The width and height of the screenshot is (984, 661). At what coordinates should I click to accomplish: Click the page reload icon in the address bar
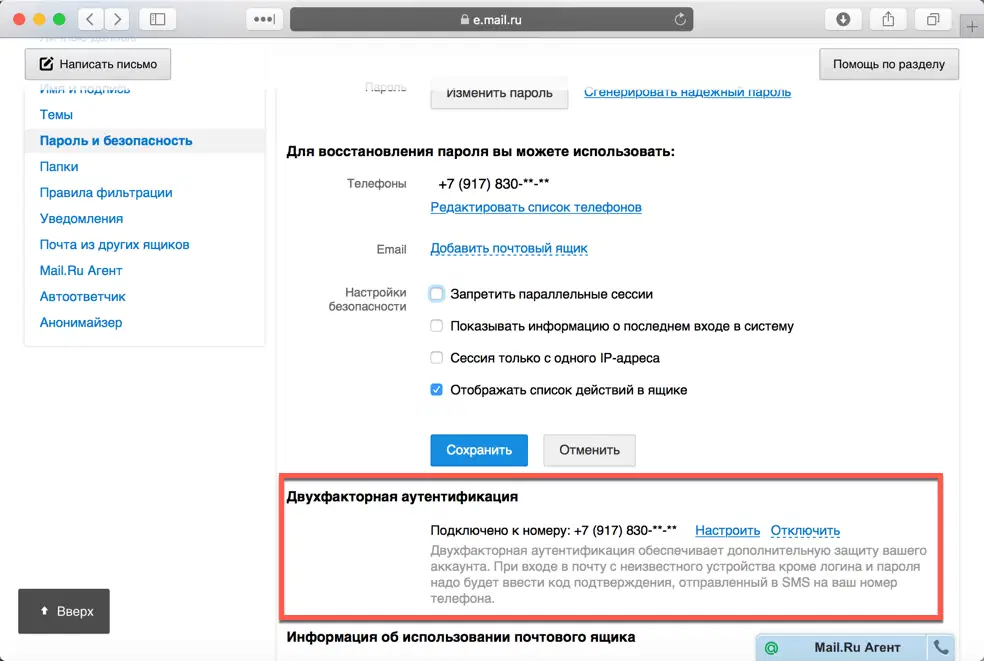point(679,18)
